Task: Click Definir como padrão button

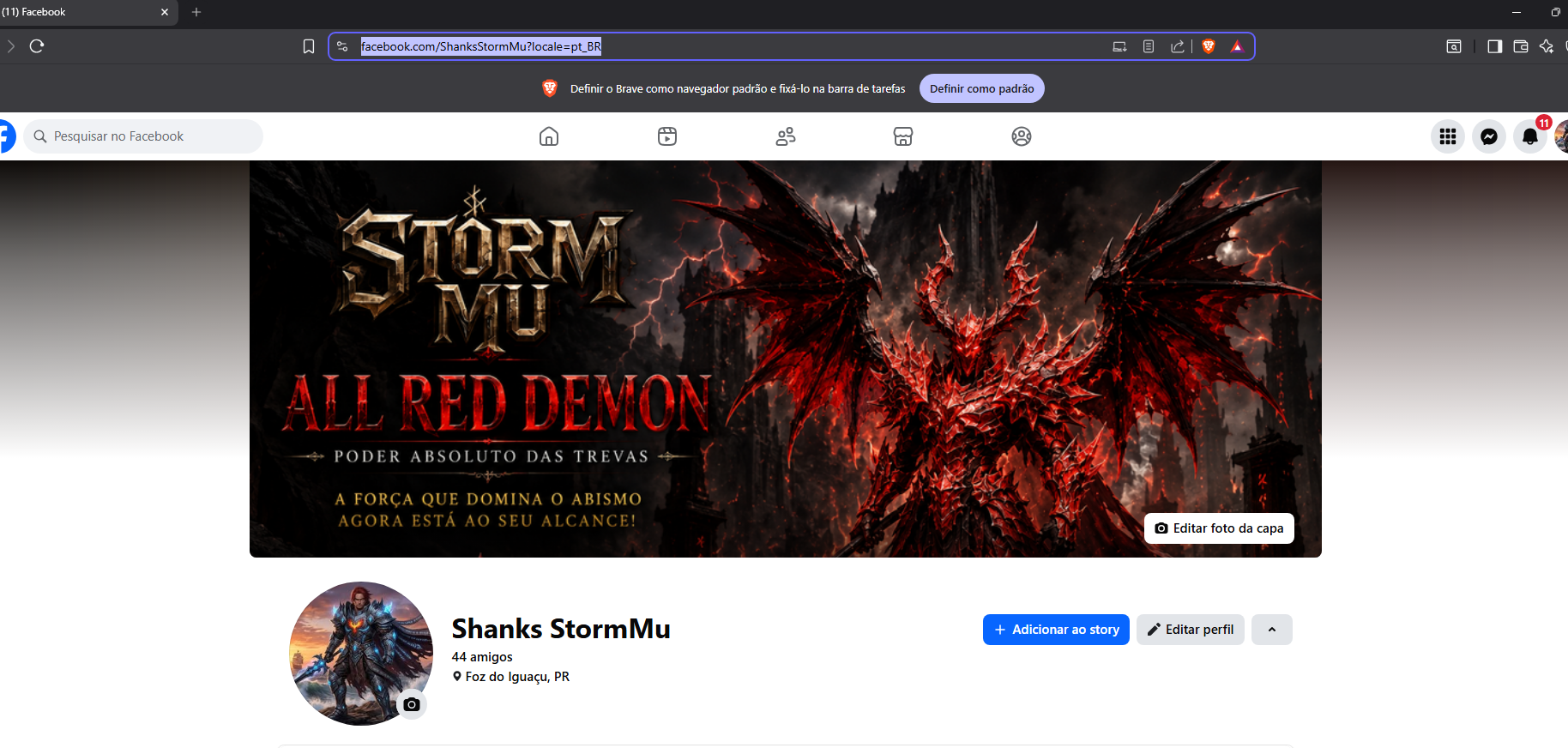Action: click(982, 88)
